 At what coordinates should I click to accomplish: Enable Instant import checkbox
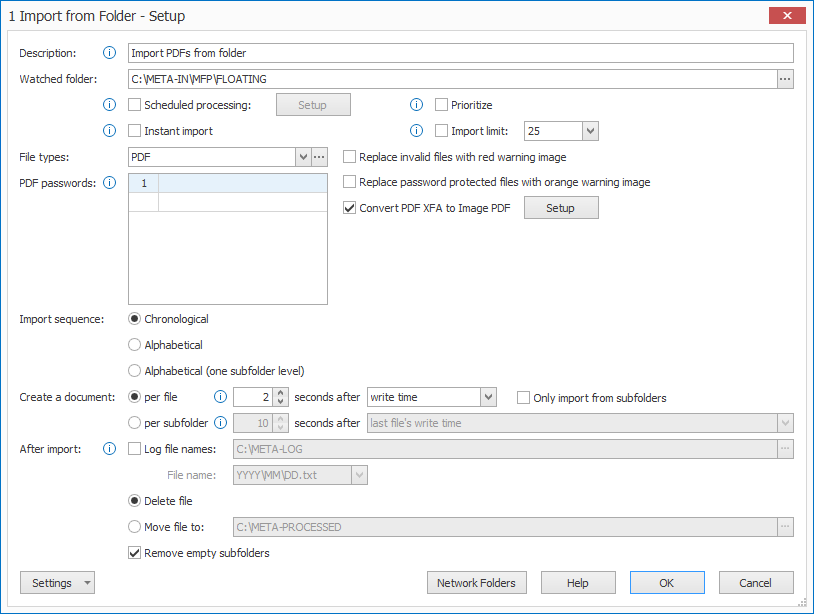click(x=134, y=130)
